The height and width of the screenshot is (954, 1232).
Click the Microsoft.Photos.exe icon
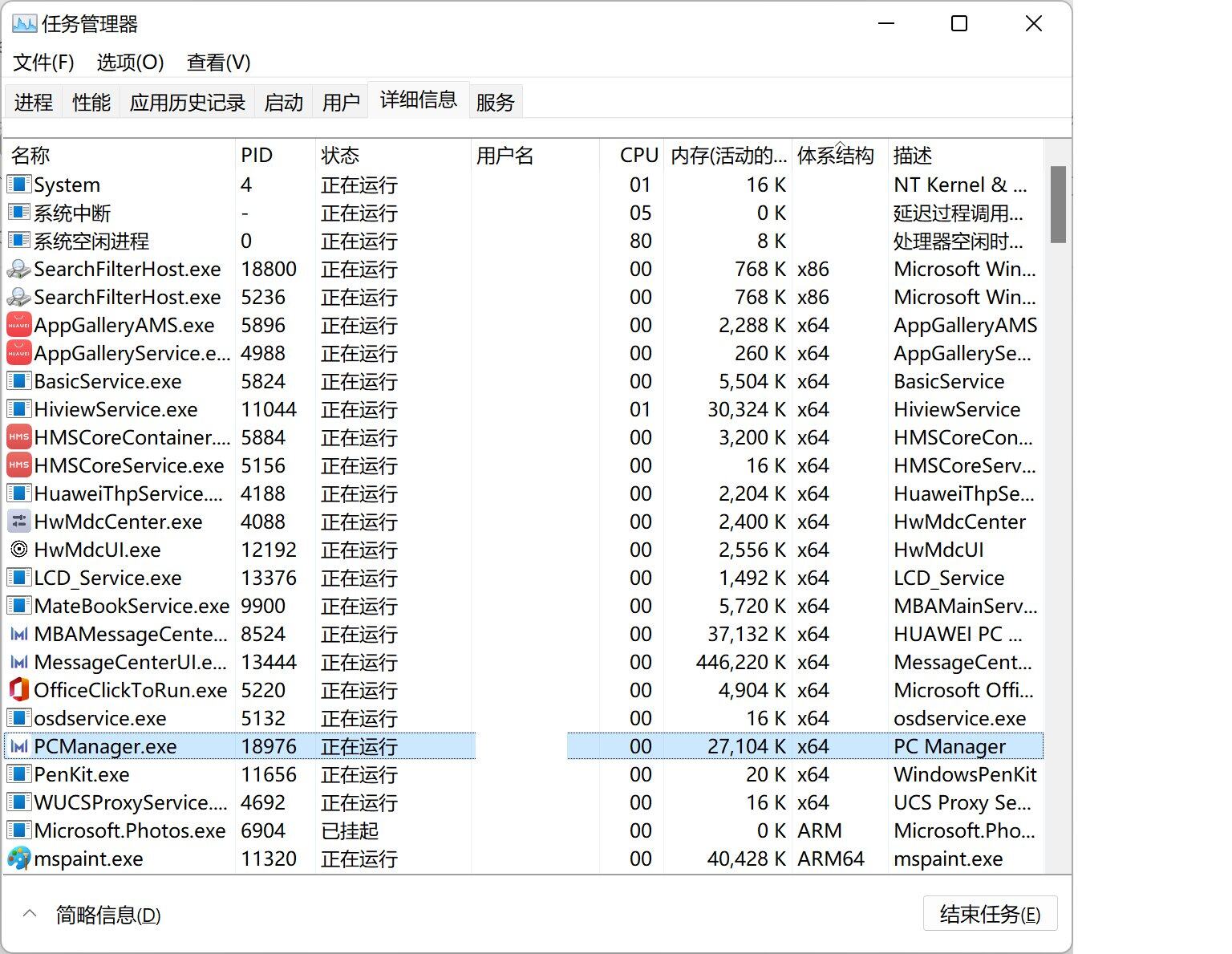[19, 830]
